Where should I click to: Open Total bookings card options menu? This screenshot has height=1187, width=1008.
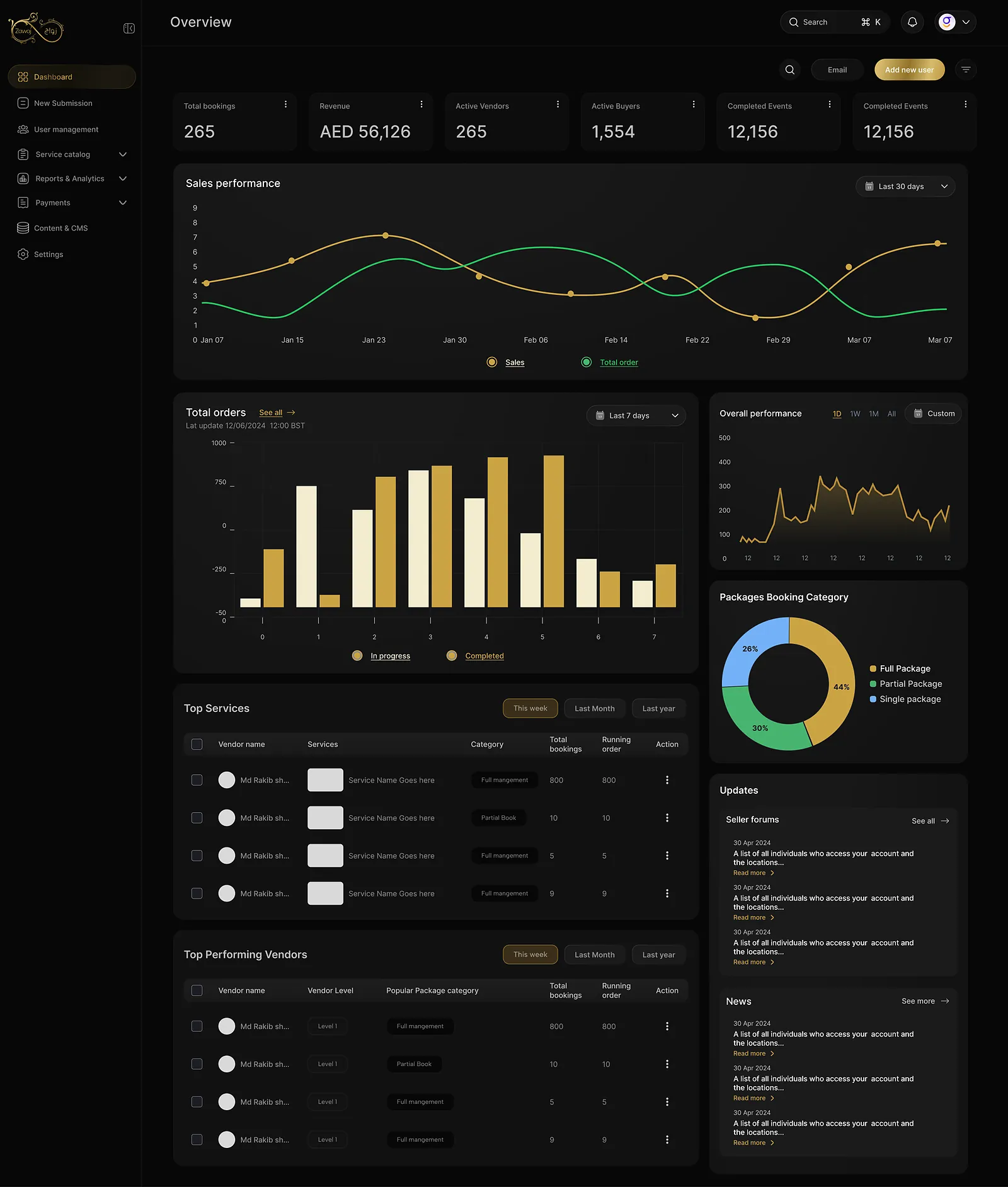[285, 105]
